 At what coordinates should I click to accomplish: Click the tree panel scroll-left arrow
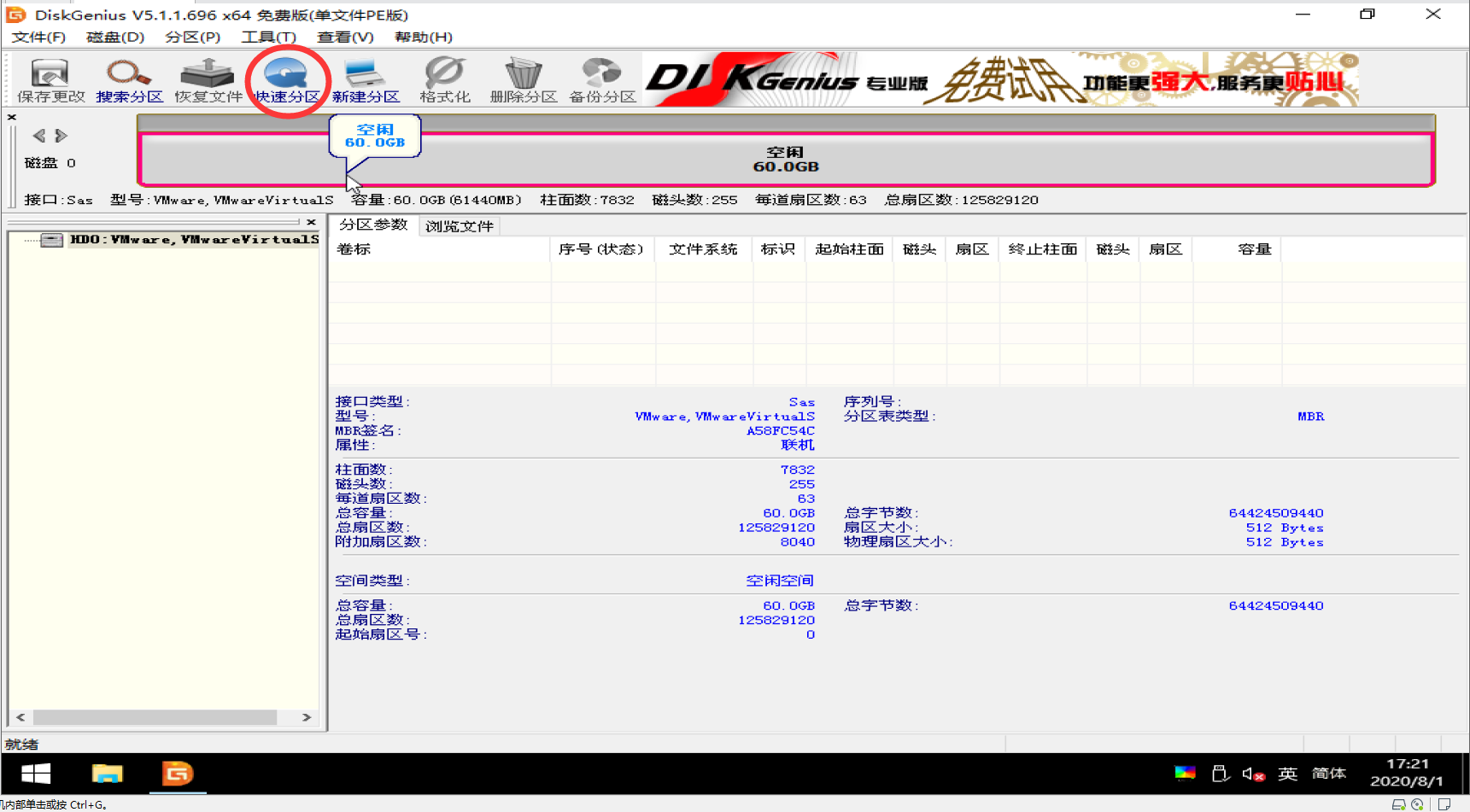20,717
